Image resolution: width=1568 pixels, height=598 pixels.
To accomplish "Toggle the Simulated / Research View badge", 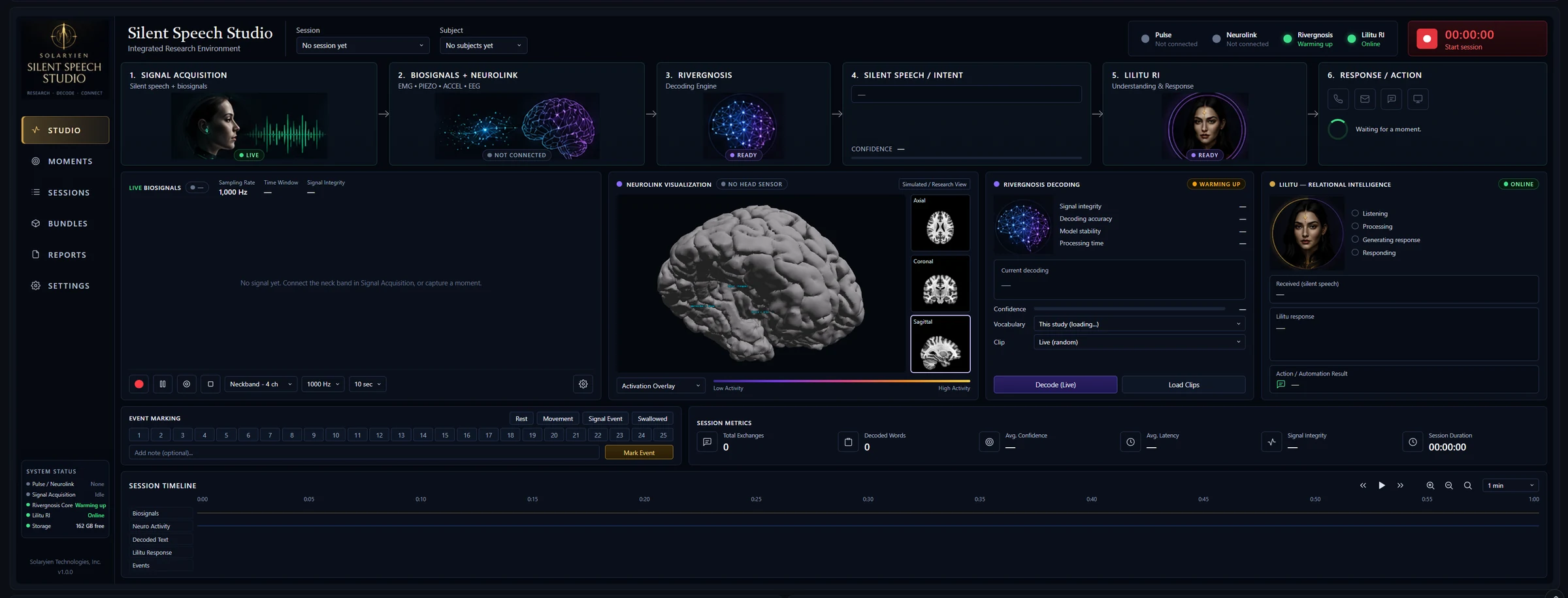I will tap(934, 184).
